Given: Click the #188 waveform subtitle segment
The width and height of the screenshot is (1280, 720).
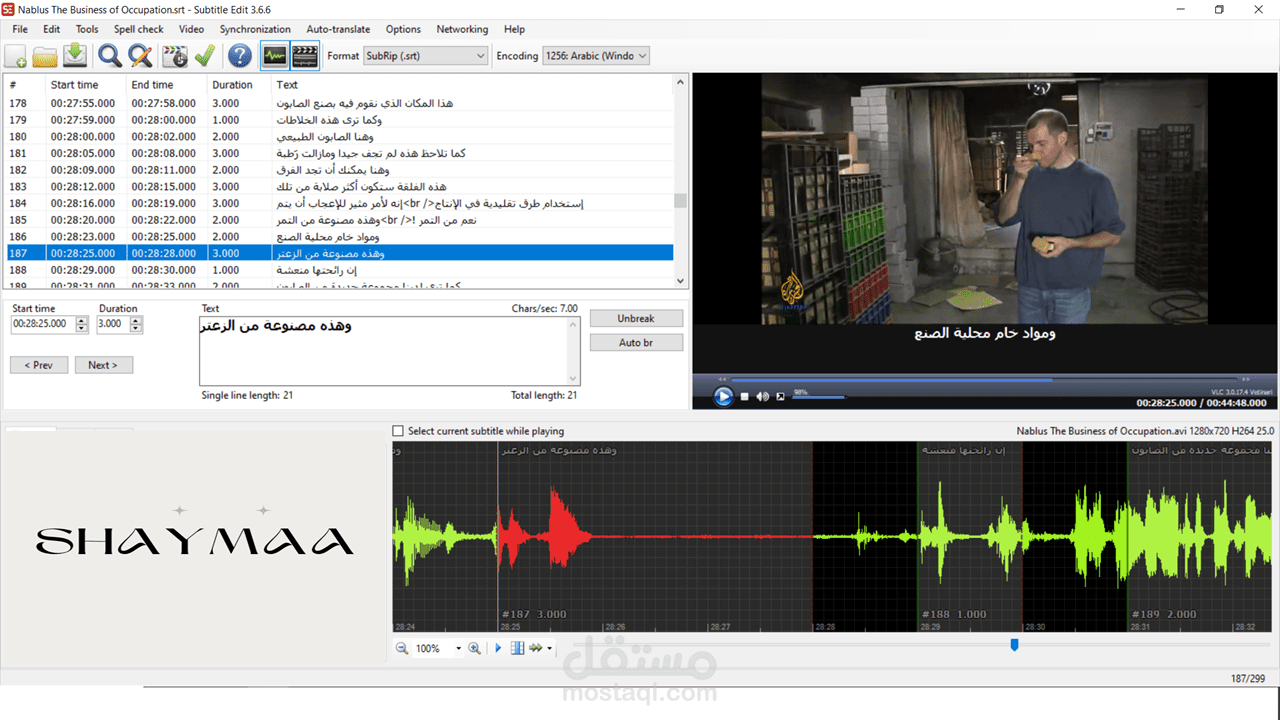Looking at the screenshot, I should coord(970,537).
